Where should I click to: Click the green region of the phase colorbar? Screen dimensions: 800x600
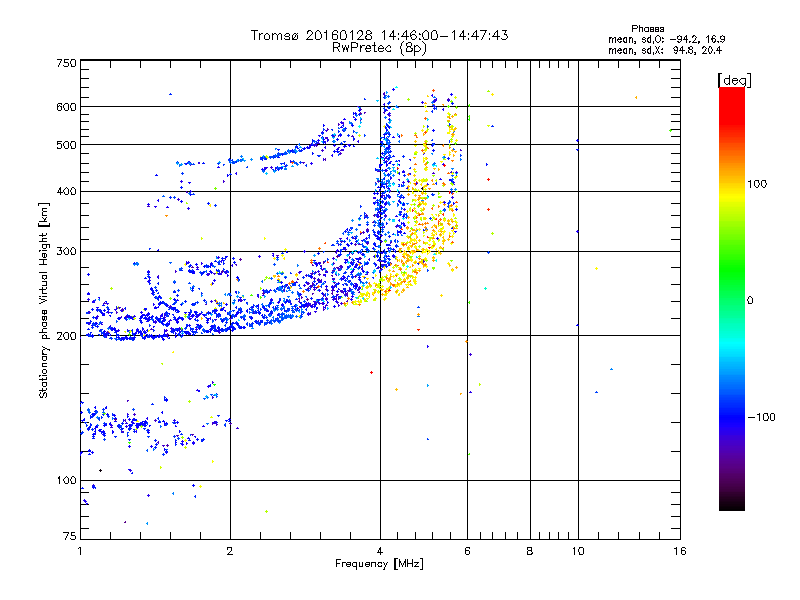(732, 270)
